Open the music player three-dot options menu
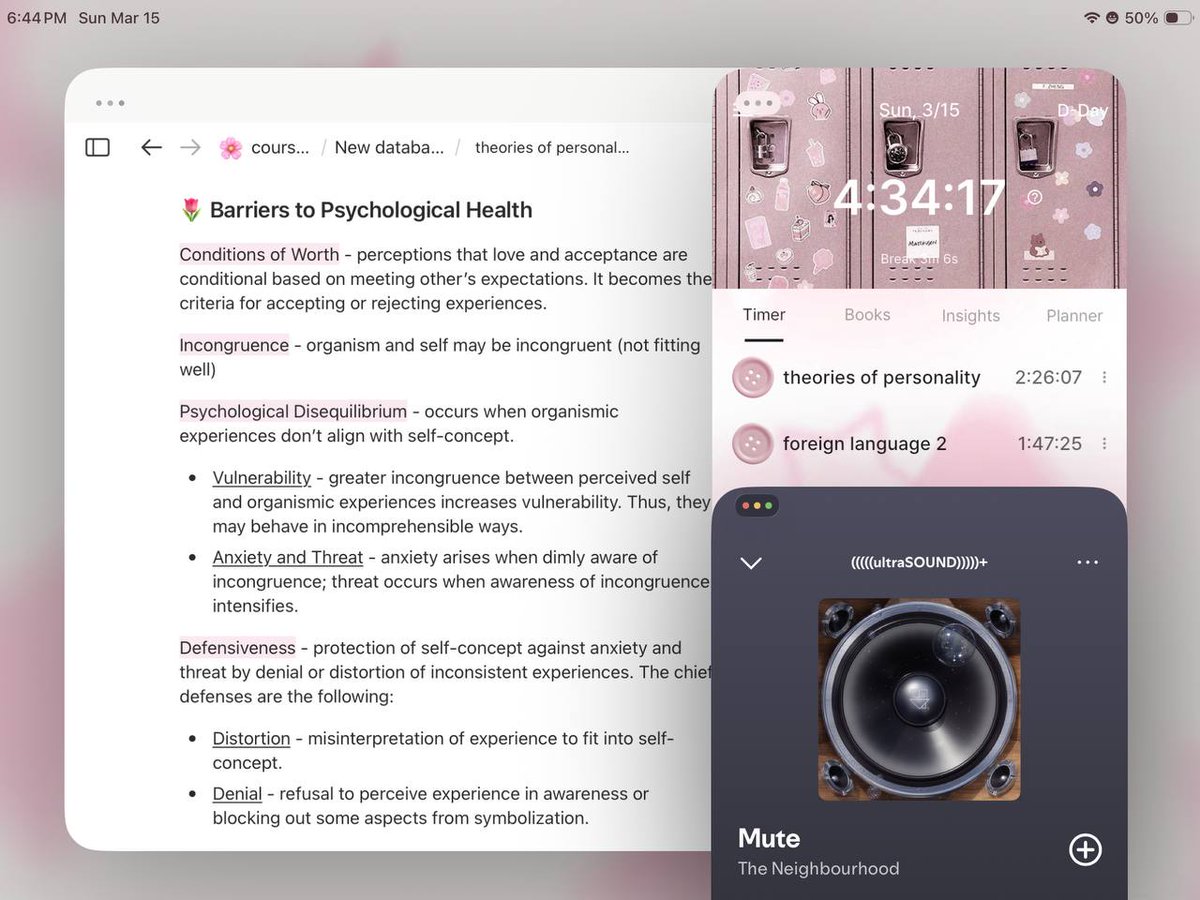Image resolution: width=1200 pixels, height=900 pixels. tap(1088, 563)
